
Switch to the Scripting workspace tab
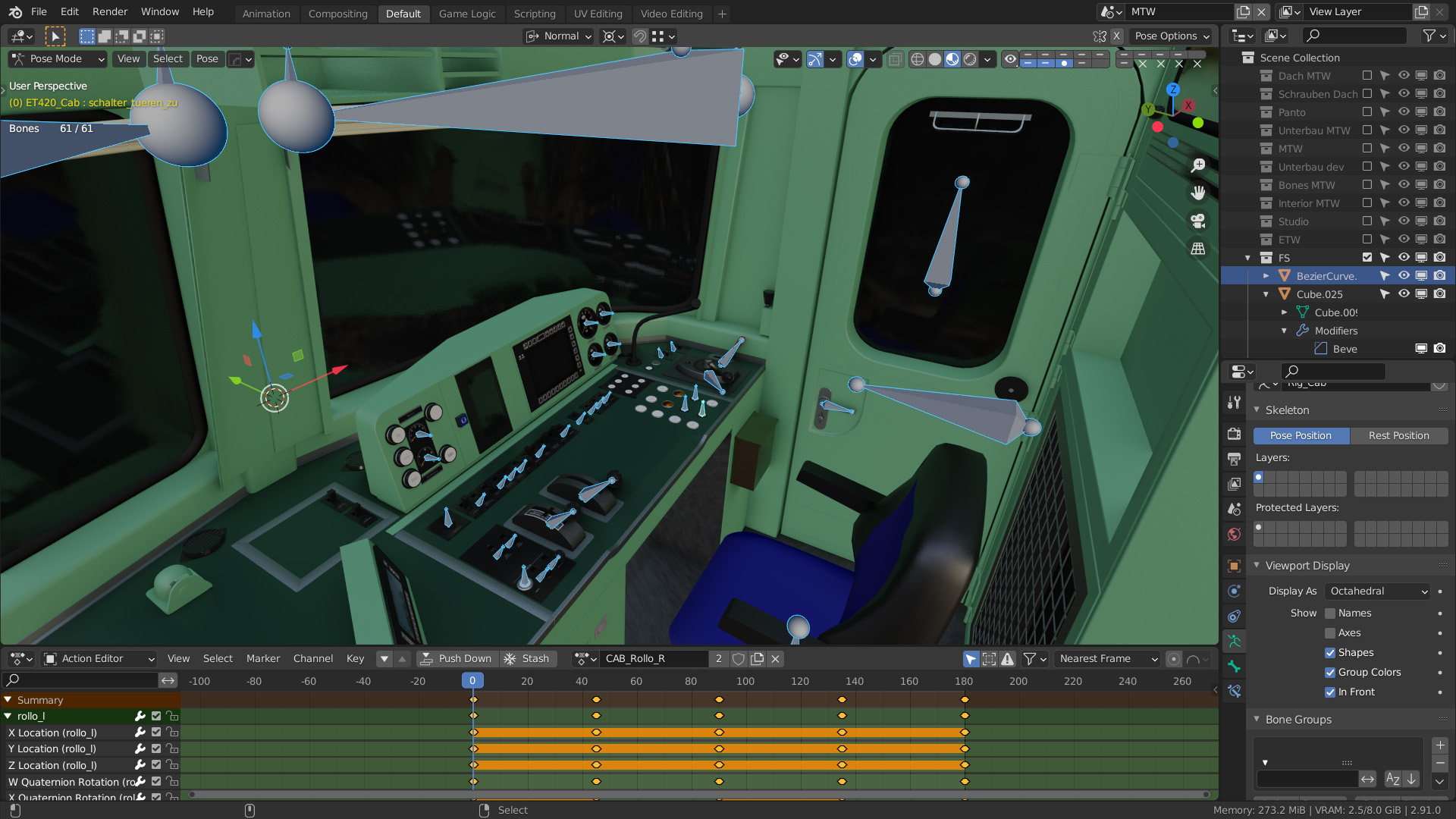534,13
